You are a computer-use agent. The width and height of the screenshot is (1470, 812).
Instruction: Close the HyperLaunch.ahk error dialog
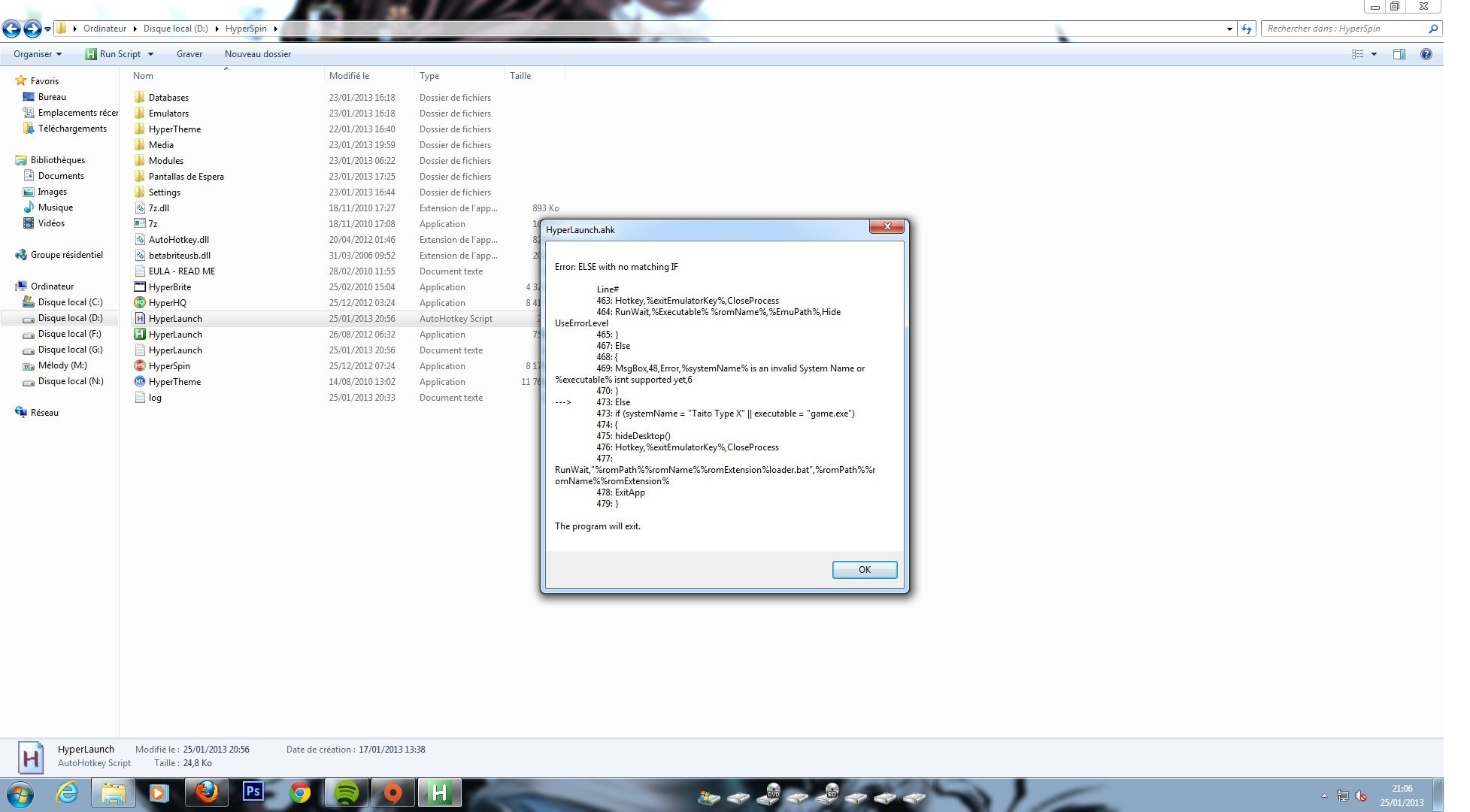[887, 226]
